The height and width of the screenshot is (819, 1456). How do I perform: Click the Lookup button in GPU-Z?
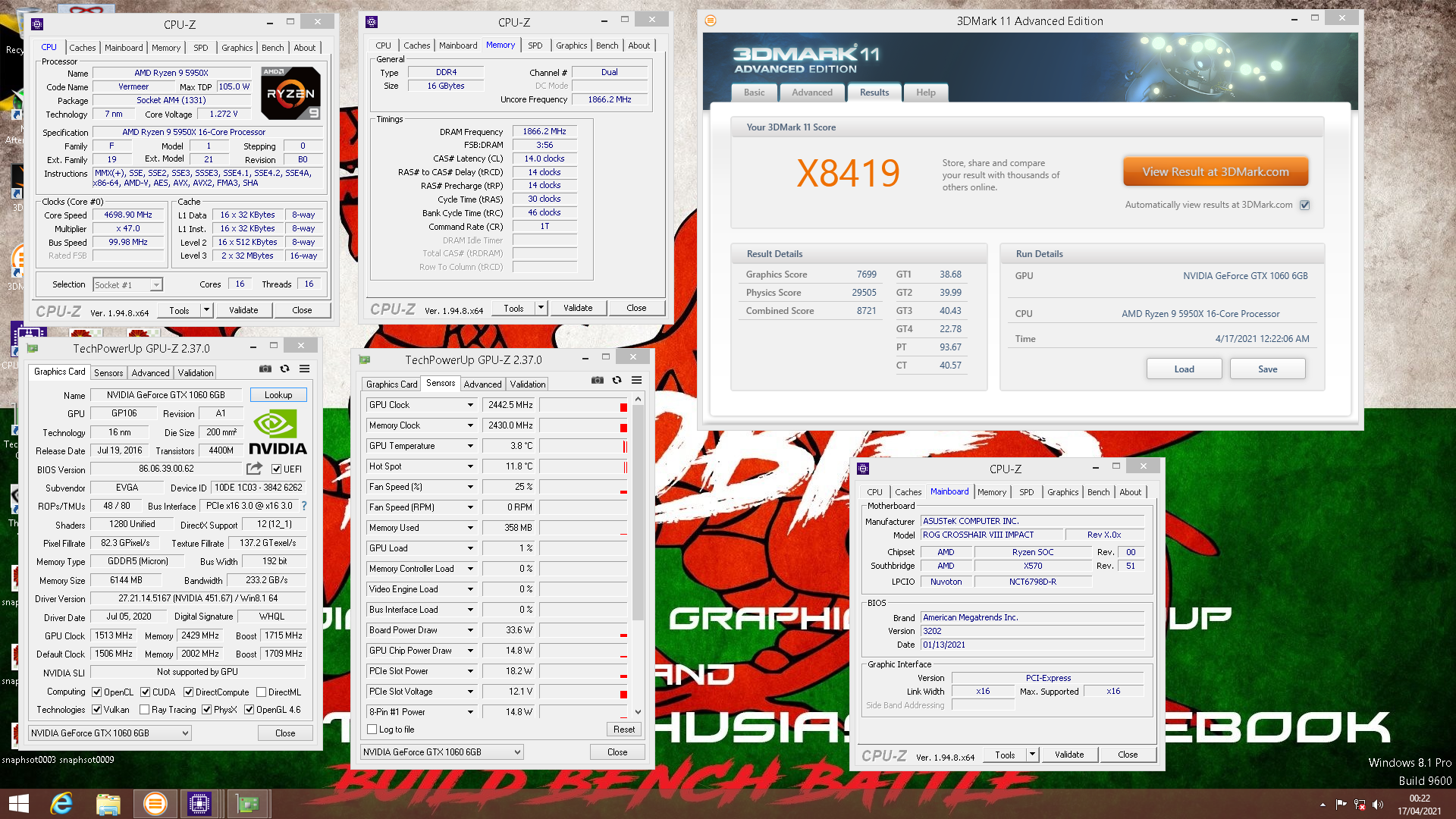point(278,395)
